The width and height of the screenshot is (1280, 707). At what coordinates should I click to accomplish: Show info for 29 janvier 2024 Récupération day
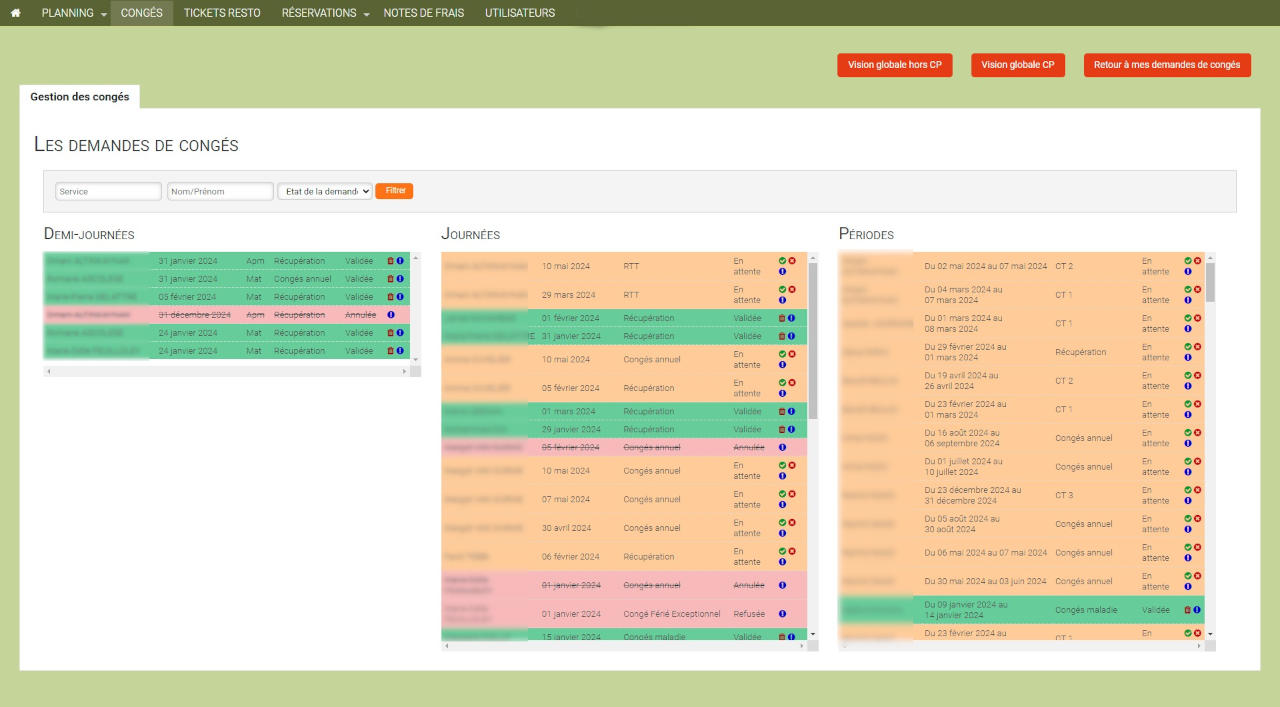[792, 429]
